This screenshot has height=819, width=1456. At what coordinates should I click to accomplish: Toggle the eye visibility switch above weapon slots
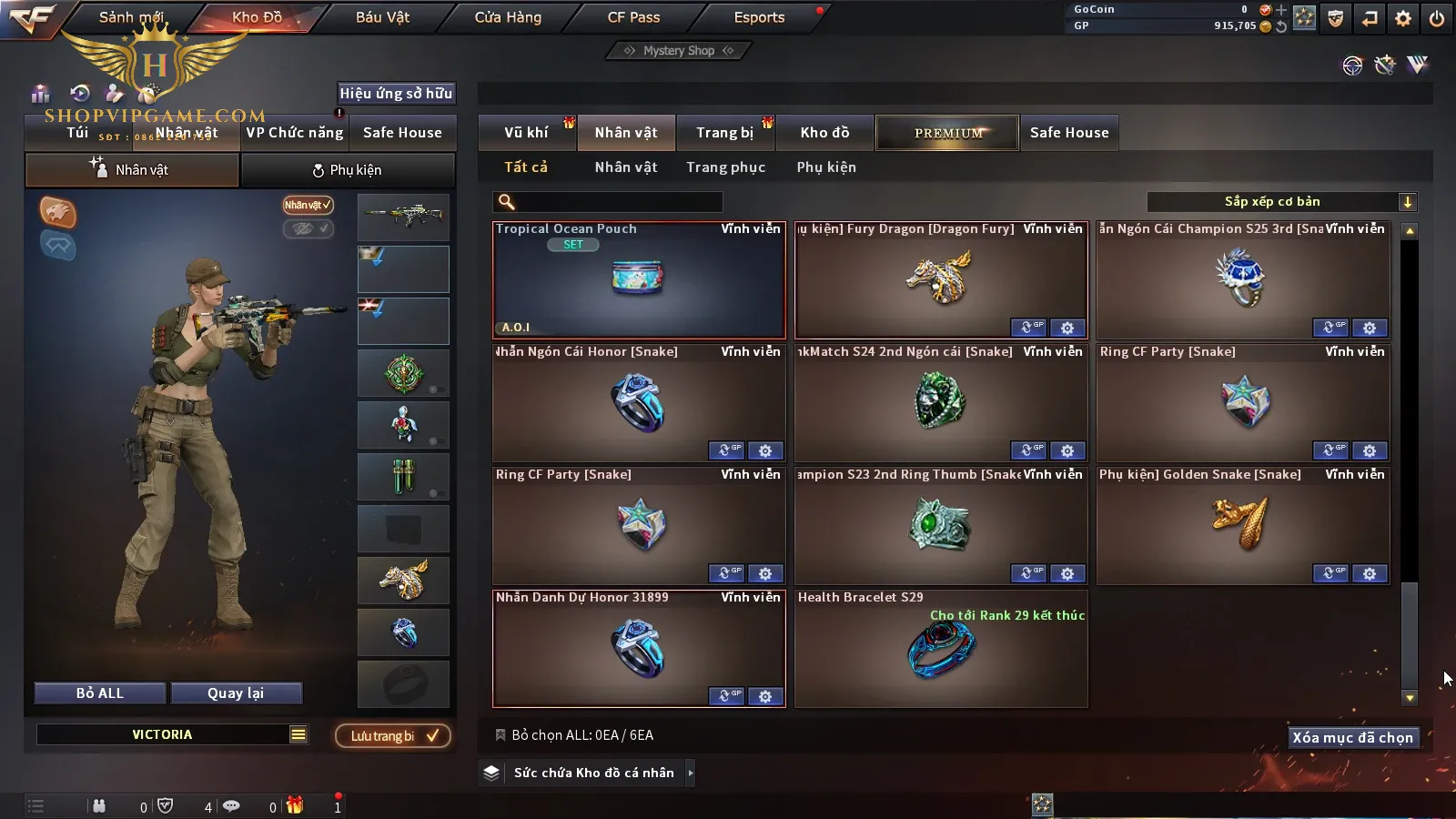pyautogui.click(x=308, y=228)
